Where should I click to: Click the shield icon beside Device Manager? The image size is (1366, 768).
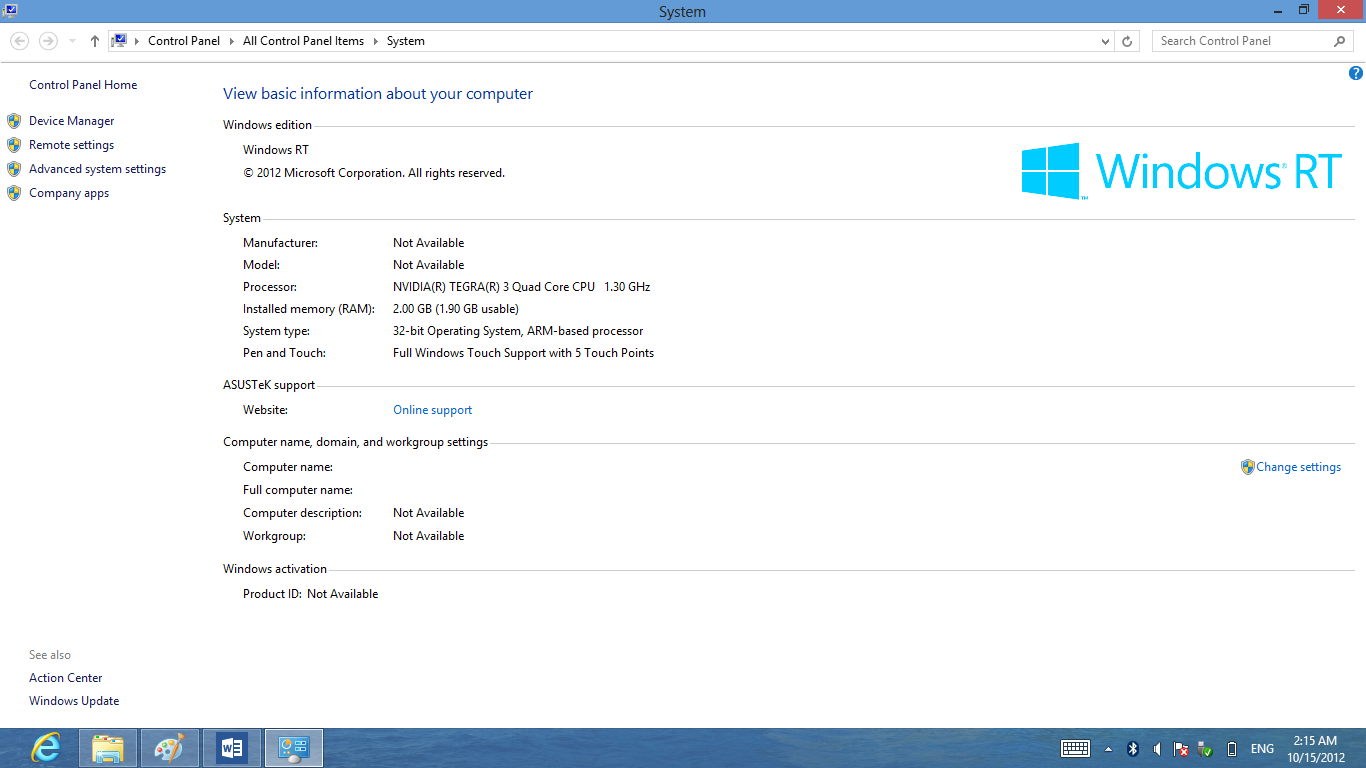[x=14, y=121]
